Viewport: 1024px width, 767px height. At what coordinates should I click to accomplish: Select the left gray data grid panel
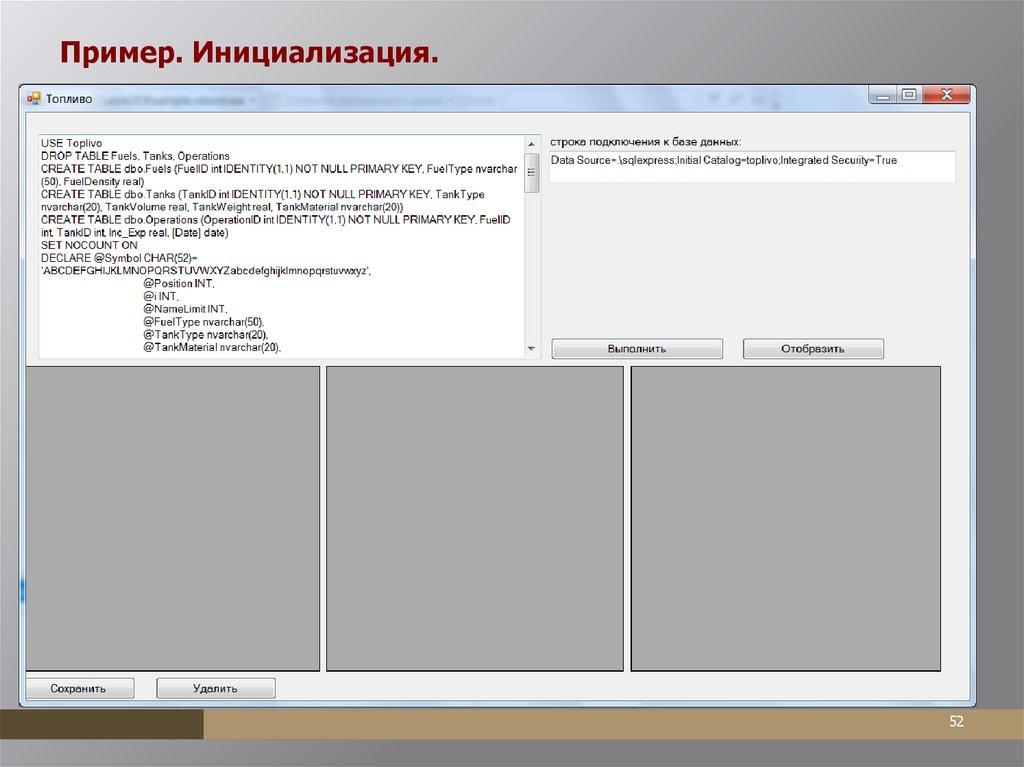click(x=172, y=518)
